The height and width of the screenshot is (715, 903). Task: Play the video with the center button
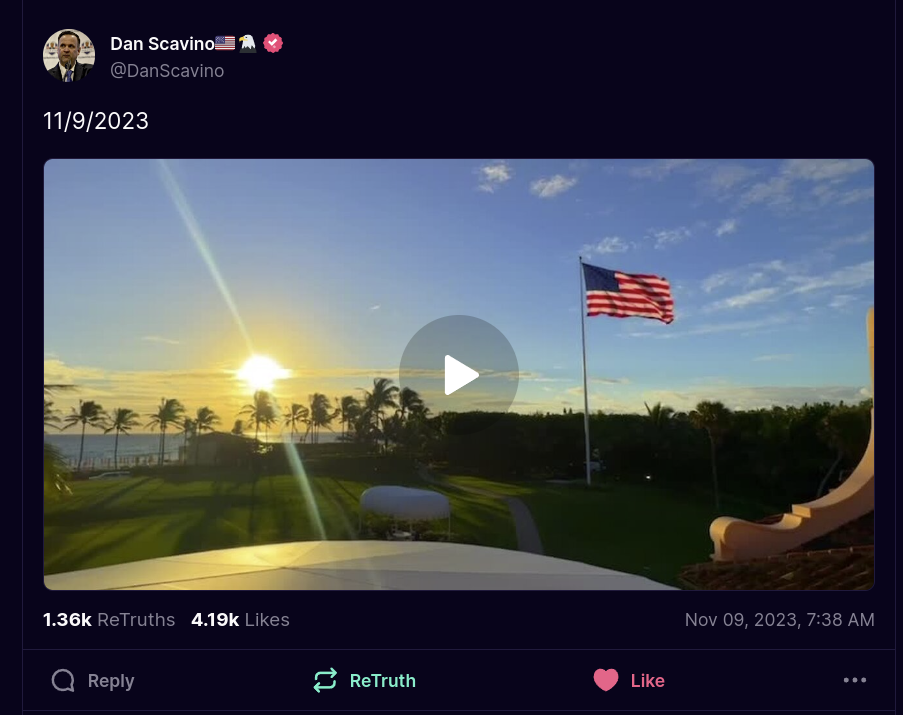point(459,375)
